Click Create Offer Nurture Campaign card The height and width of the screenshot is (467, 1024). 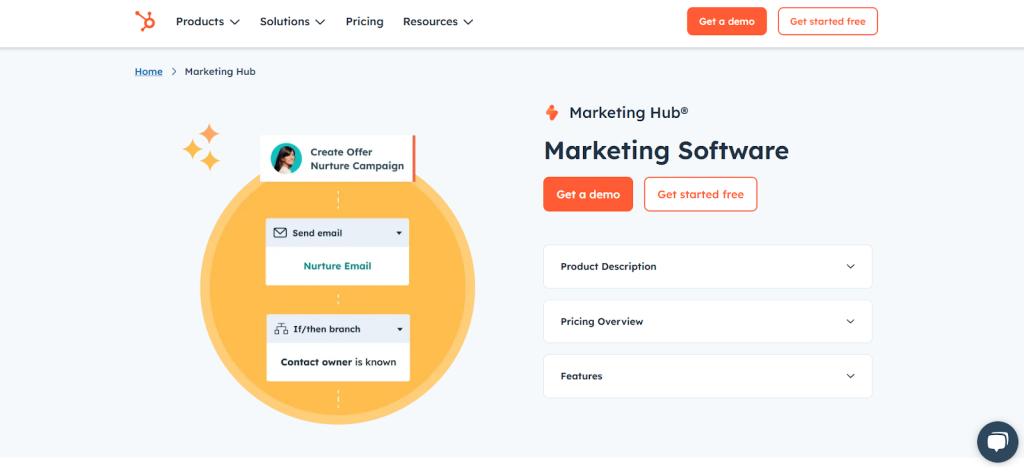(338, 159)
